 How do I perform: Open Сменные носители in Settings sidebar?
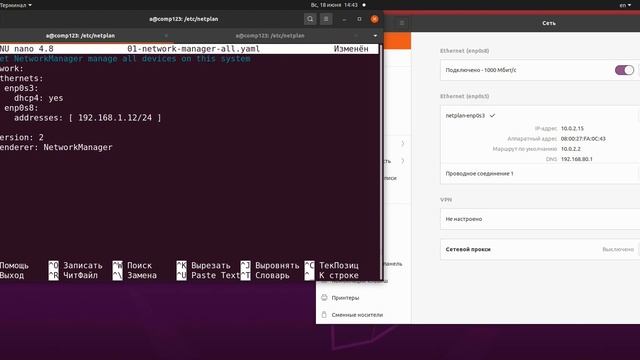[x=357, y=315]
